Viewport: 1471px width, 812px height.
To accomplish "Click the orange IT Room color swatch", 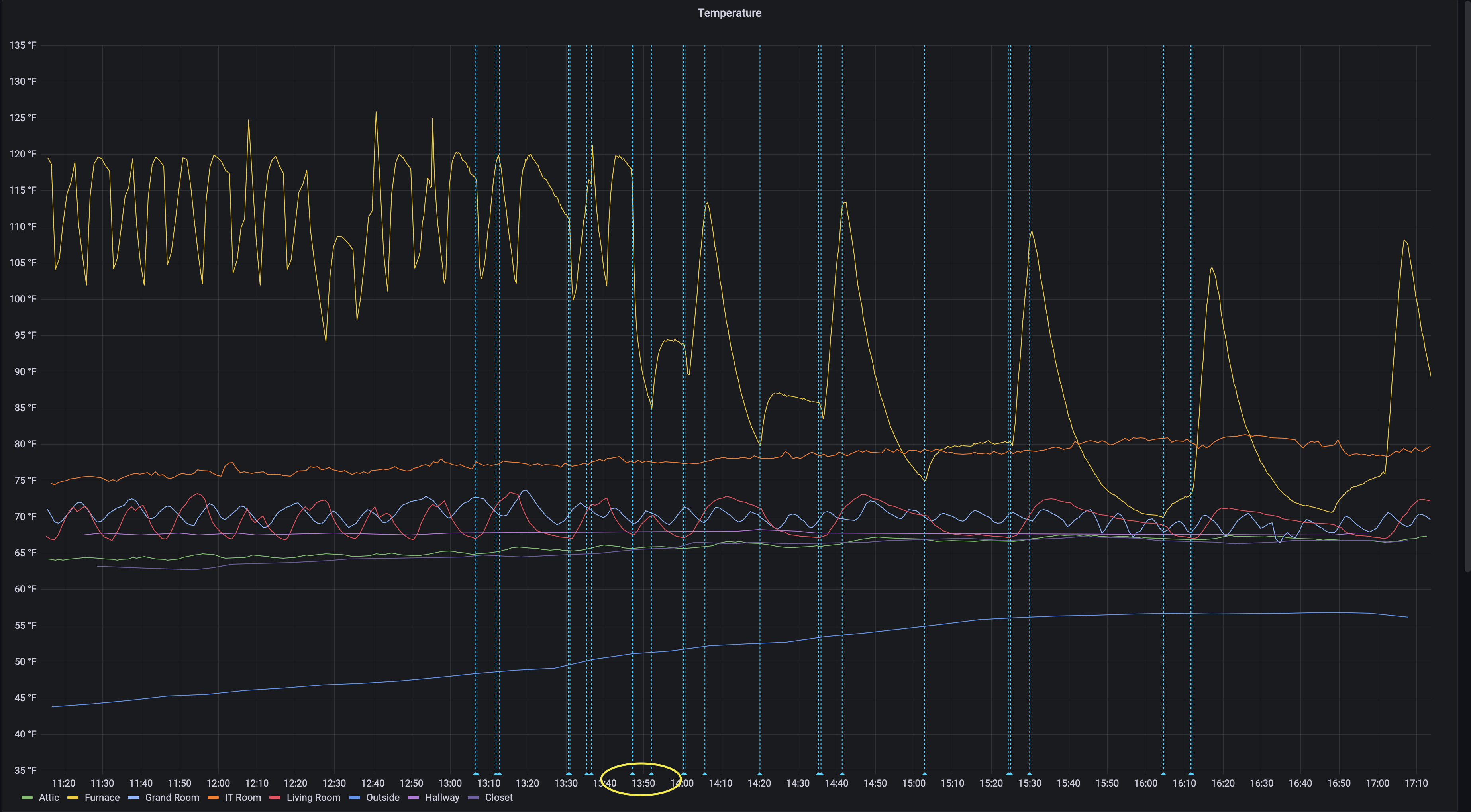I will coord(213,798).
